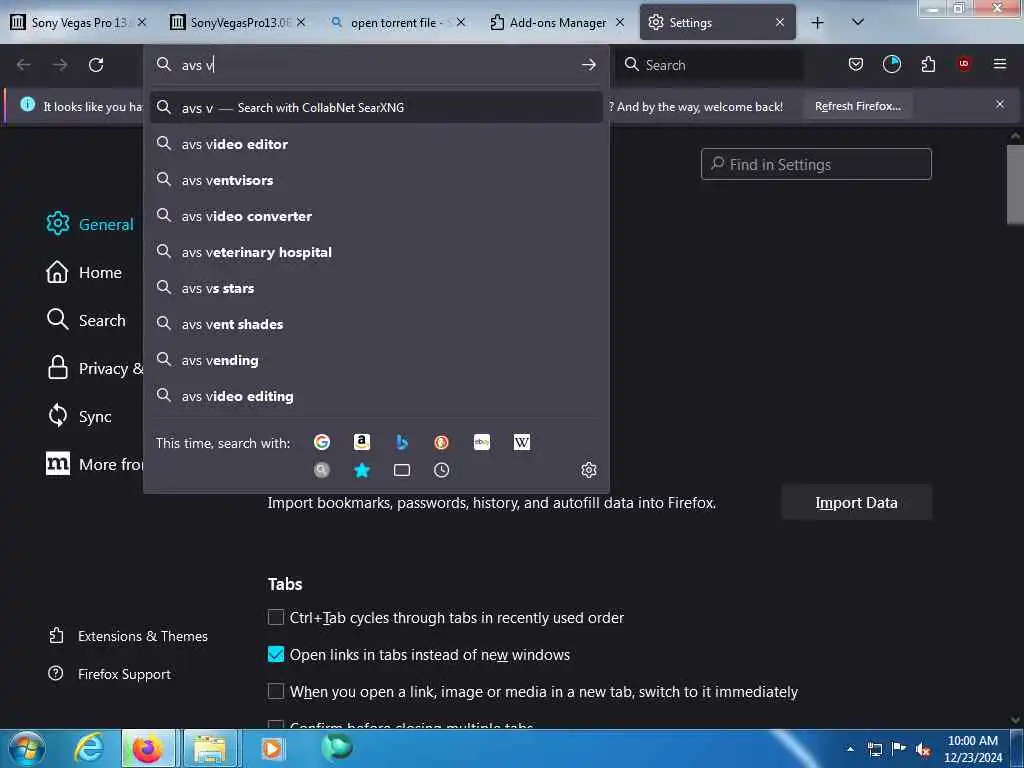This screenshot has width=1024, height=768.
Task: Click the Refresh Firefox button
Action: tap(857, 106)
